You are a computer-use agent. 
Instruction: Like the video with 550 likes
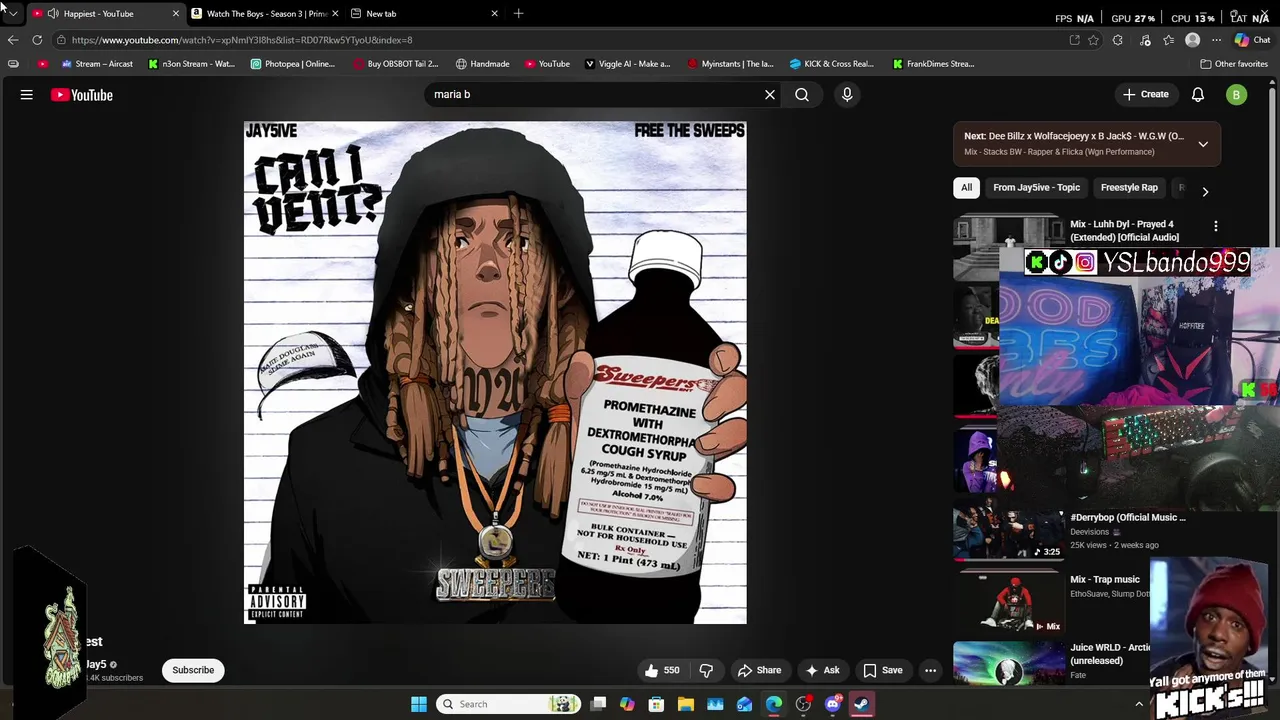pyautogui.click(x=662, y=670)
